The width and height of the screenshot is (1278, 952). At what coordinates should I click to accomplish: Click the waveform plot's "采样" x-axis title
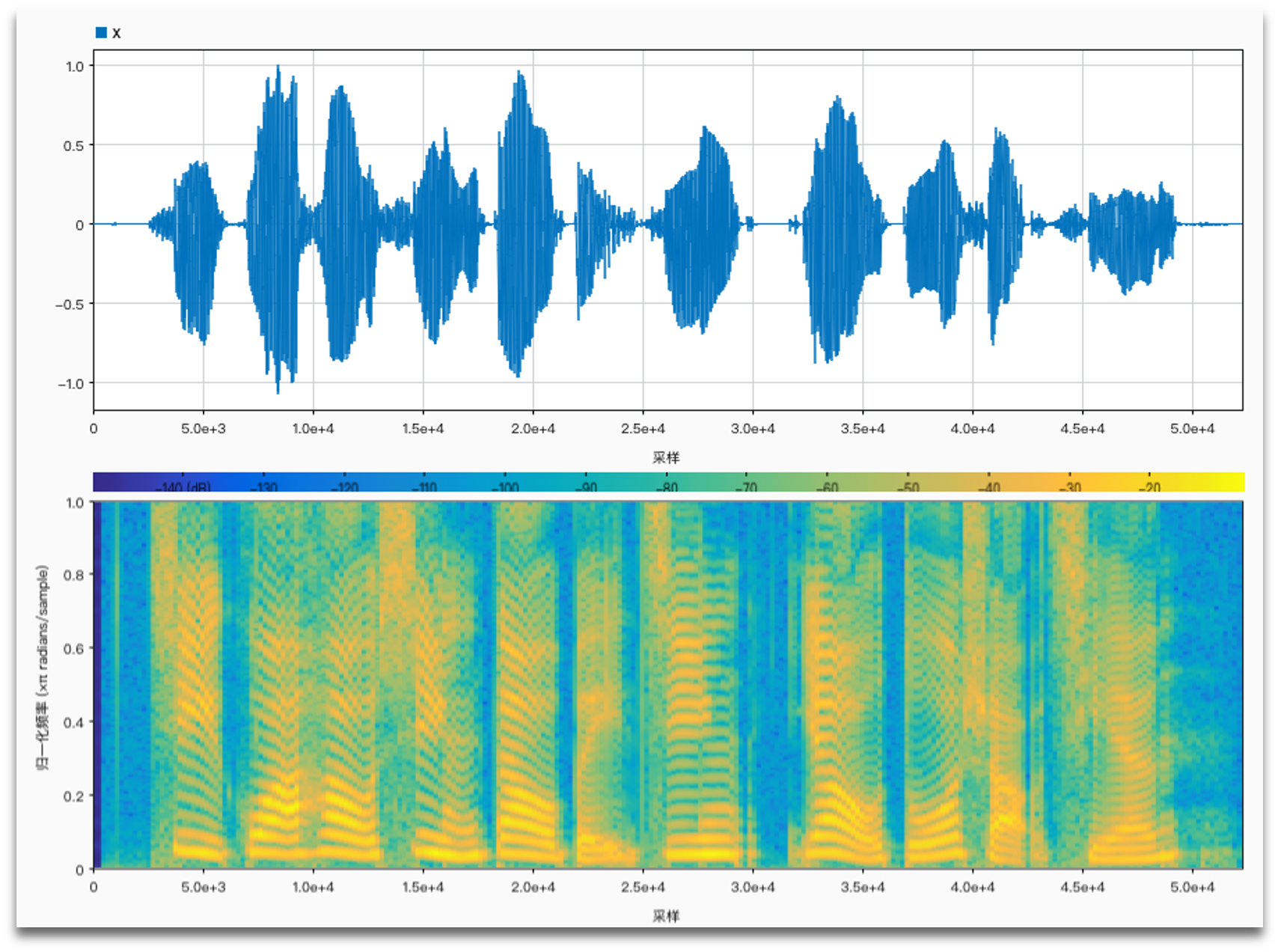[666, 457]
